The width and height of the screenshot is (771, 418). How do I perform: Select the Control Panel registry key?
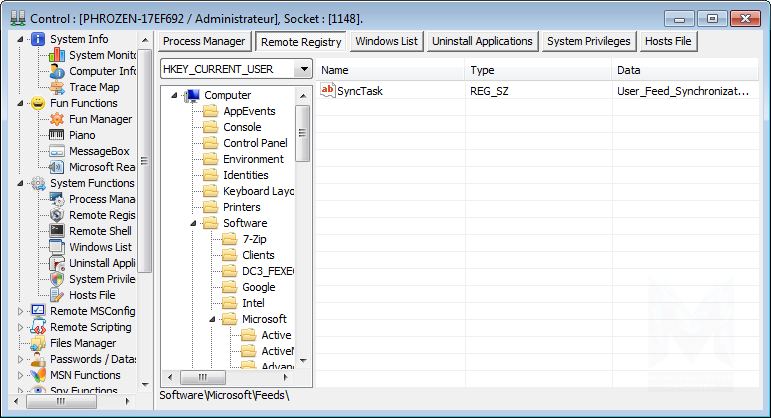click(x=254, y=143)
